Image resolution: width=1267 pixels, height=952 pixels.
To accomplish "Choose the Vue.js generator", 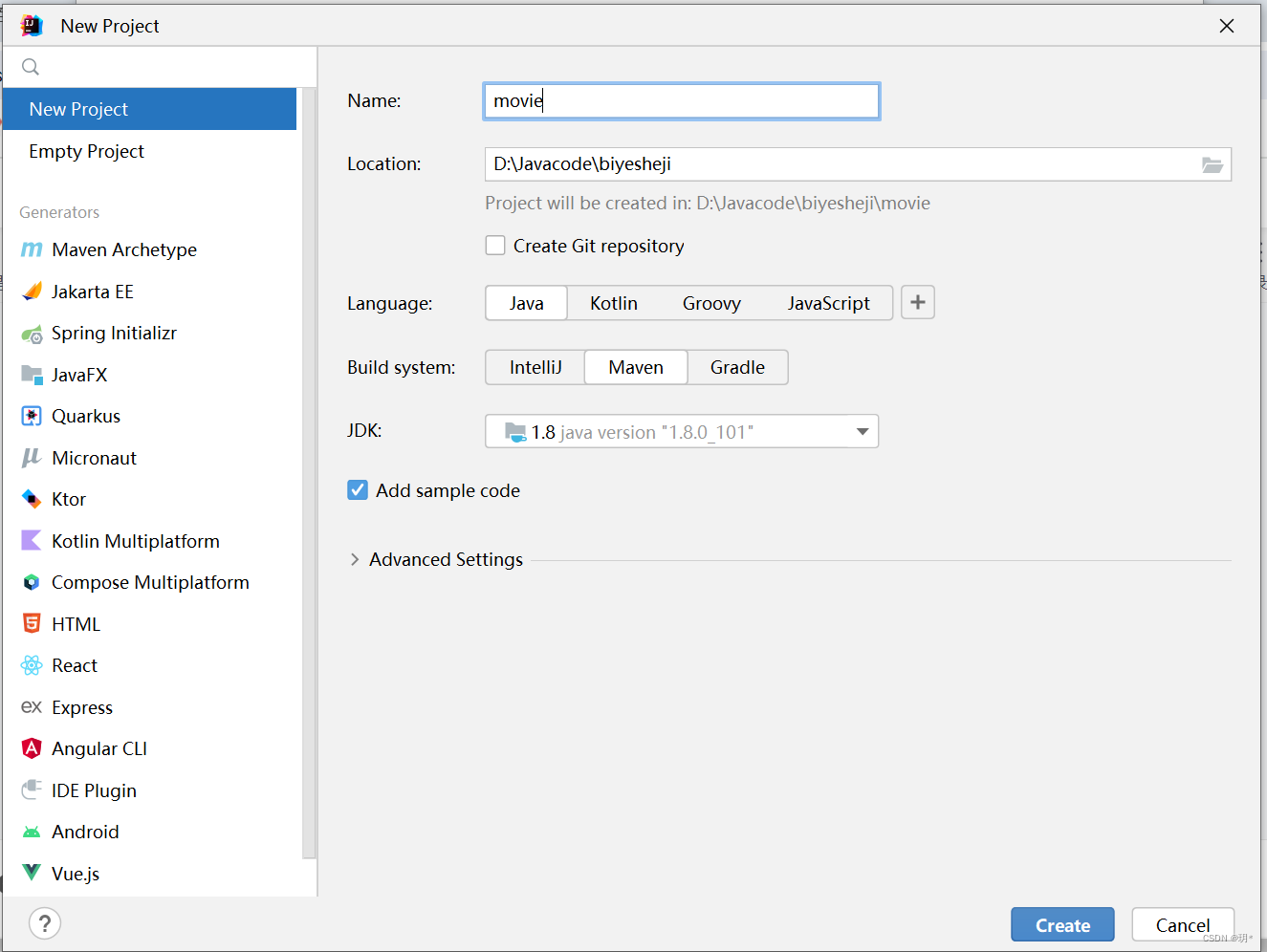I will [75, 873].
